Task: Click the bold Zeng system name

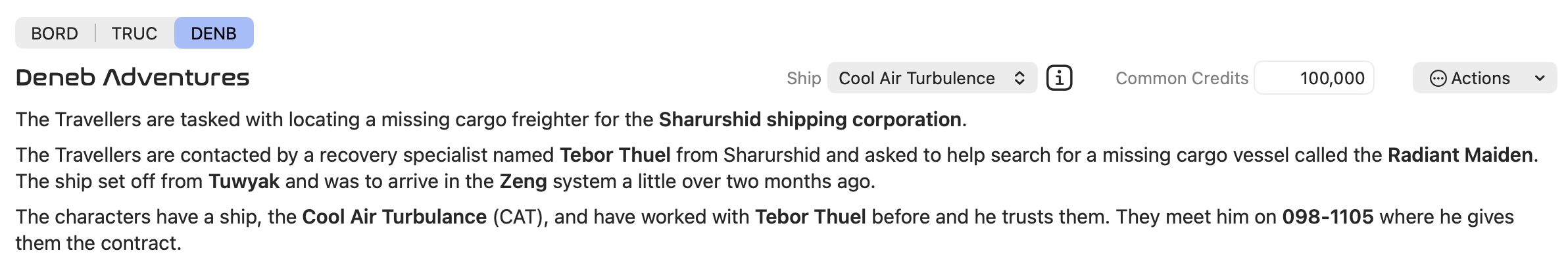Action: [x=524, y=181]
